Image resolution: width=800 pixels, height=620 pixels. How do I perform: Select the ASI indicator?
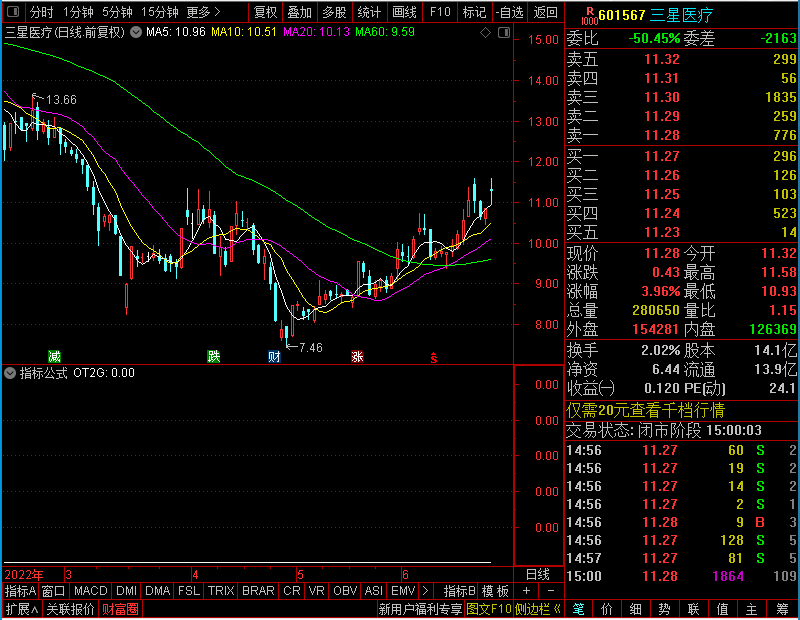(x=373, y=591)
